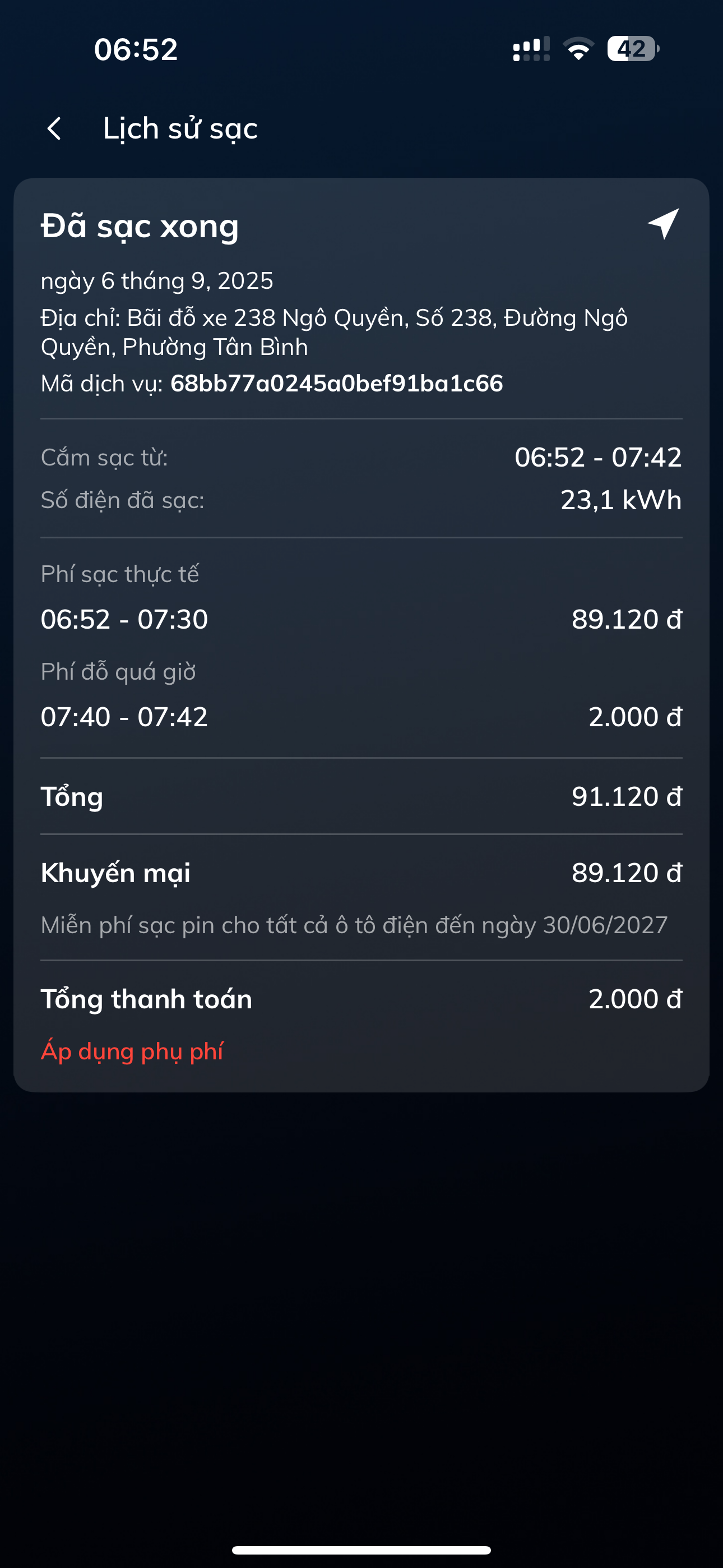723x1568 pixels.
Task: Tap the back chevron icon
Action: point(54,128)
